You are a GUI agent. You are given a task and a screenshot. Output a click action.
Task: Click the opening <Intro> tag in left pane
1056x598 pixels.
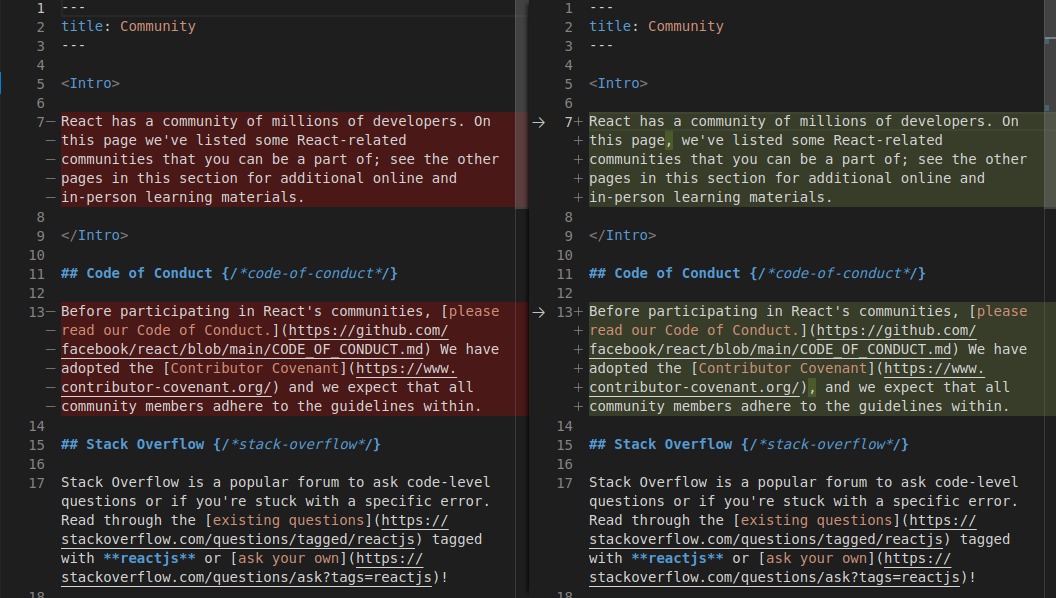click(x=90, y=84)
